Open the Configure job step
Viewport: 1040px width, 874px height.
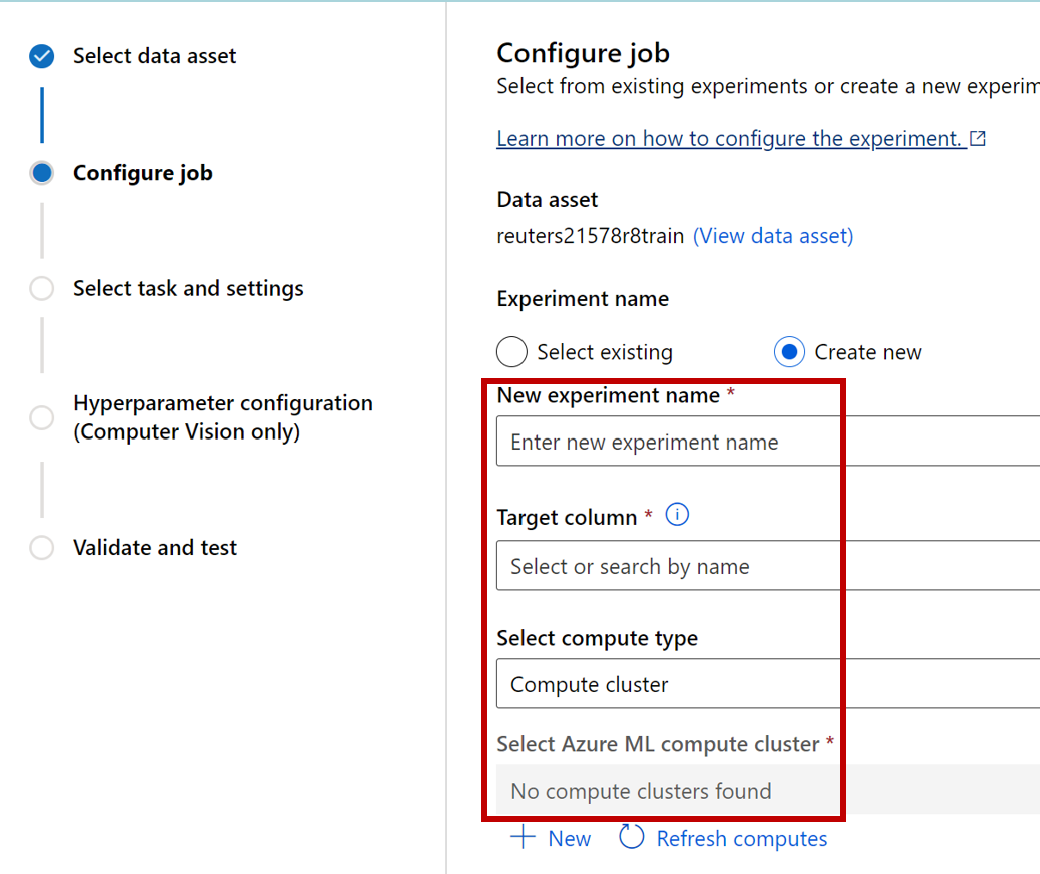coord(143,173)
